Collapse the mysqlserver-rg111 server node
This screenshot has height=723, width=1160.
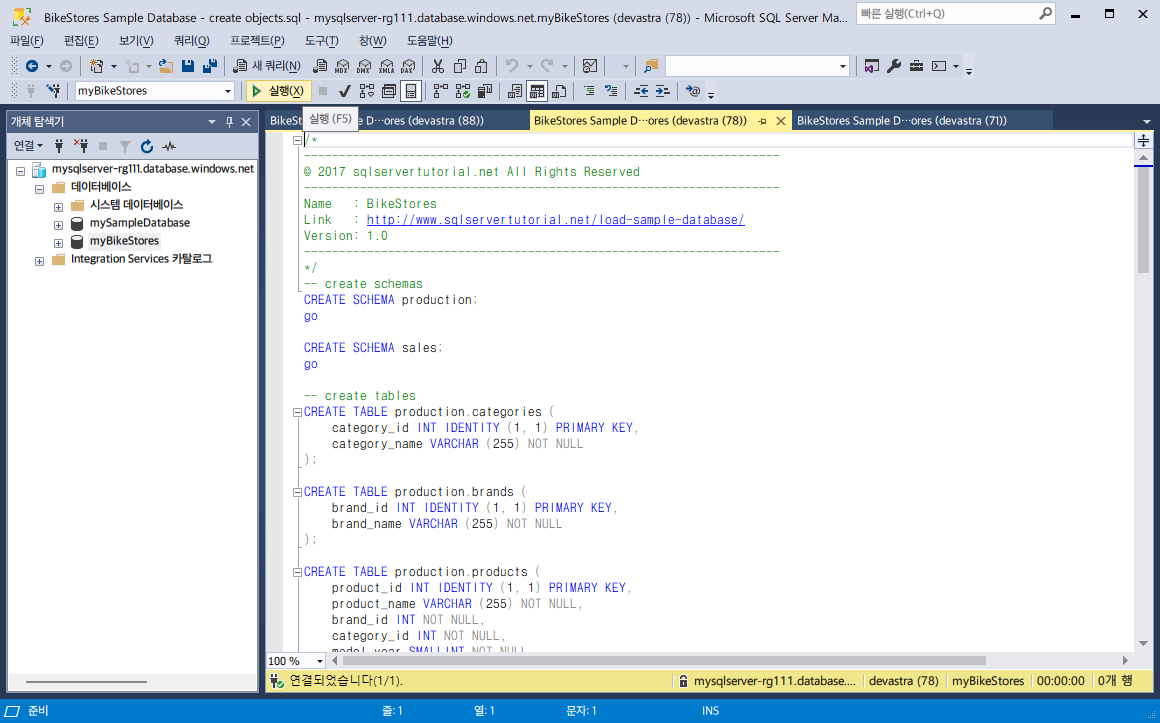point(21,170)
